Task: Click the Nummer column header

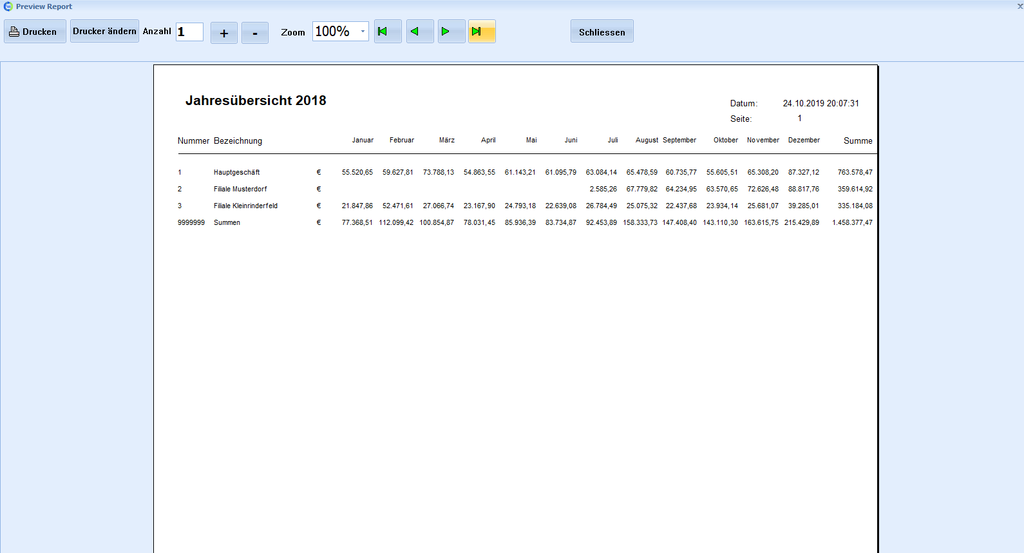Action: tap(193, 140)
